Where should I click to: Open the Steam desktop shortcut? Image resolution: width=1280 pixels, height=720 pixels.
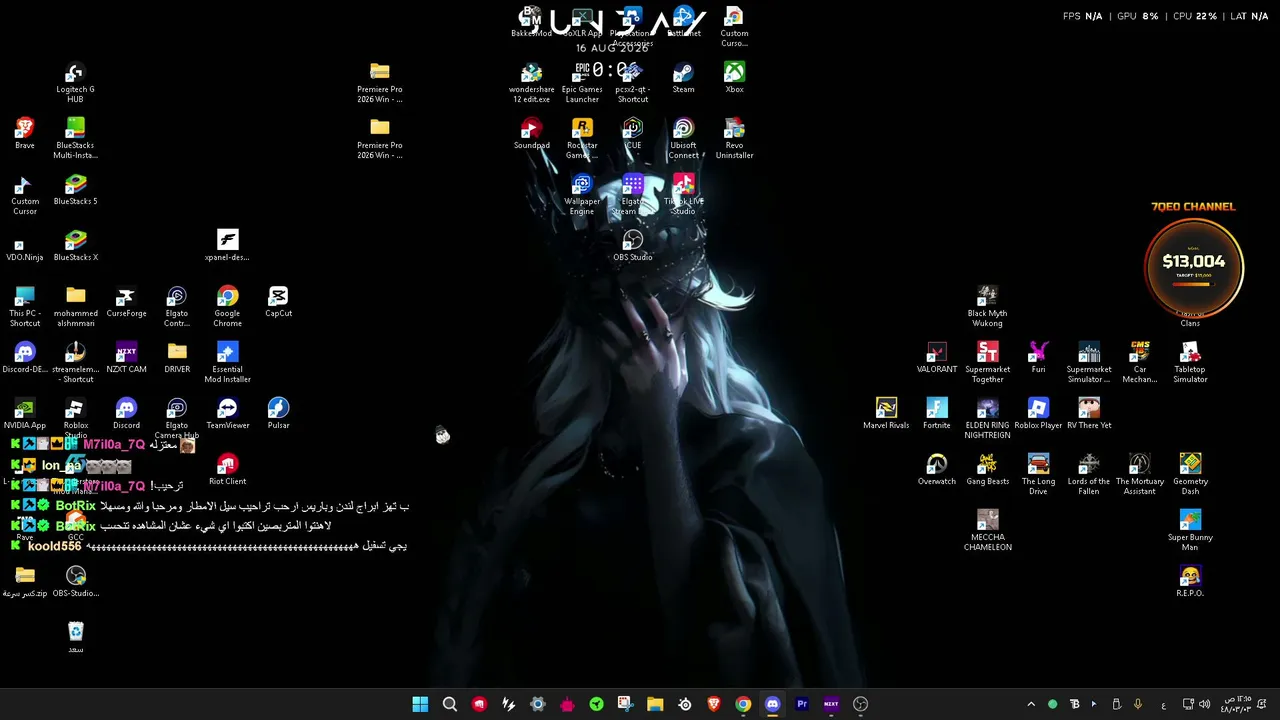point(683,78)
